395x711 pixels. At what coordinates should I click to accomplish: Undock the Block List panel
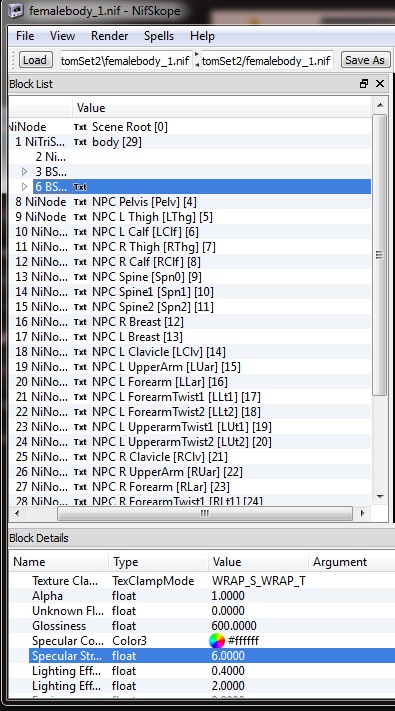pos(364,84)
